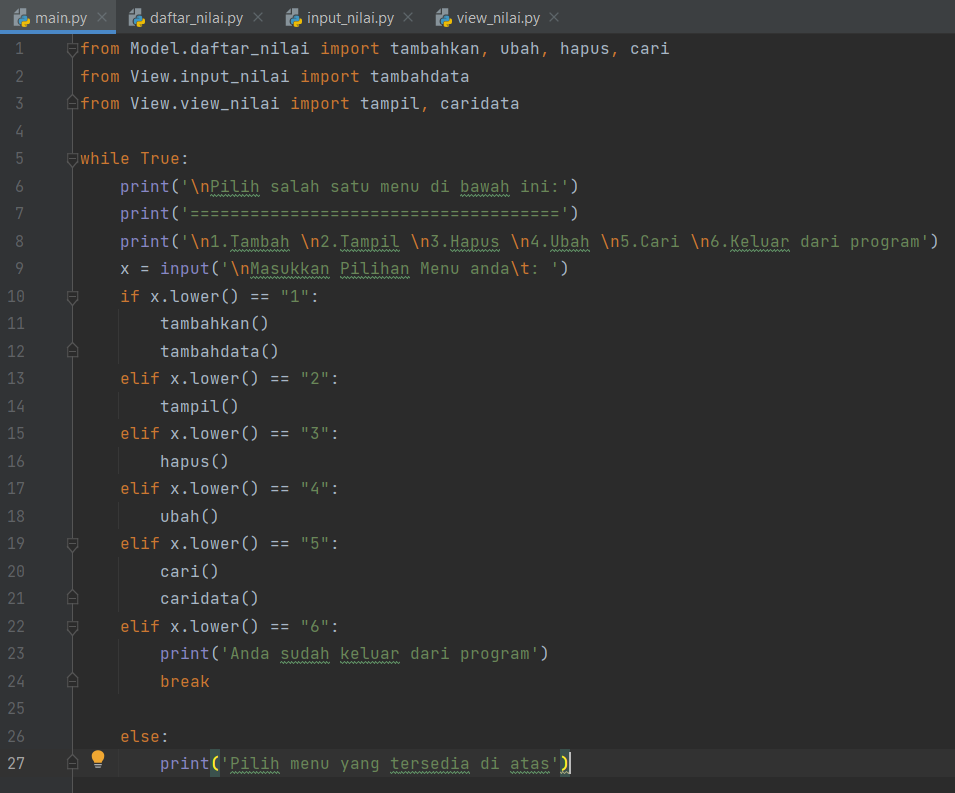
Task: Place the caret at end of the print statement on line 27
Action: pyautogui.click(x=571, y=763)
